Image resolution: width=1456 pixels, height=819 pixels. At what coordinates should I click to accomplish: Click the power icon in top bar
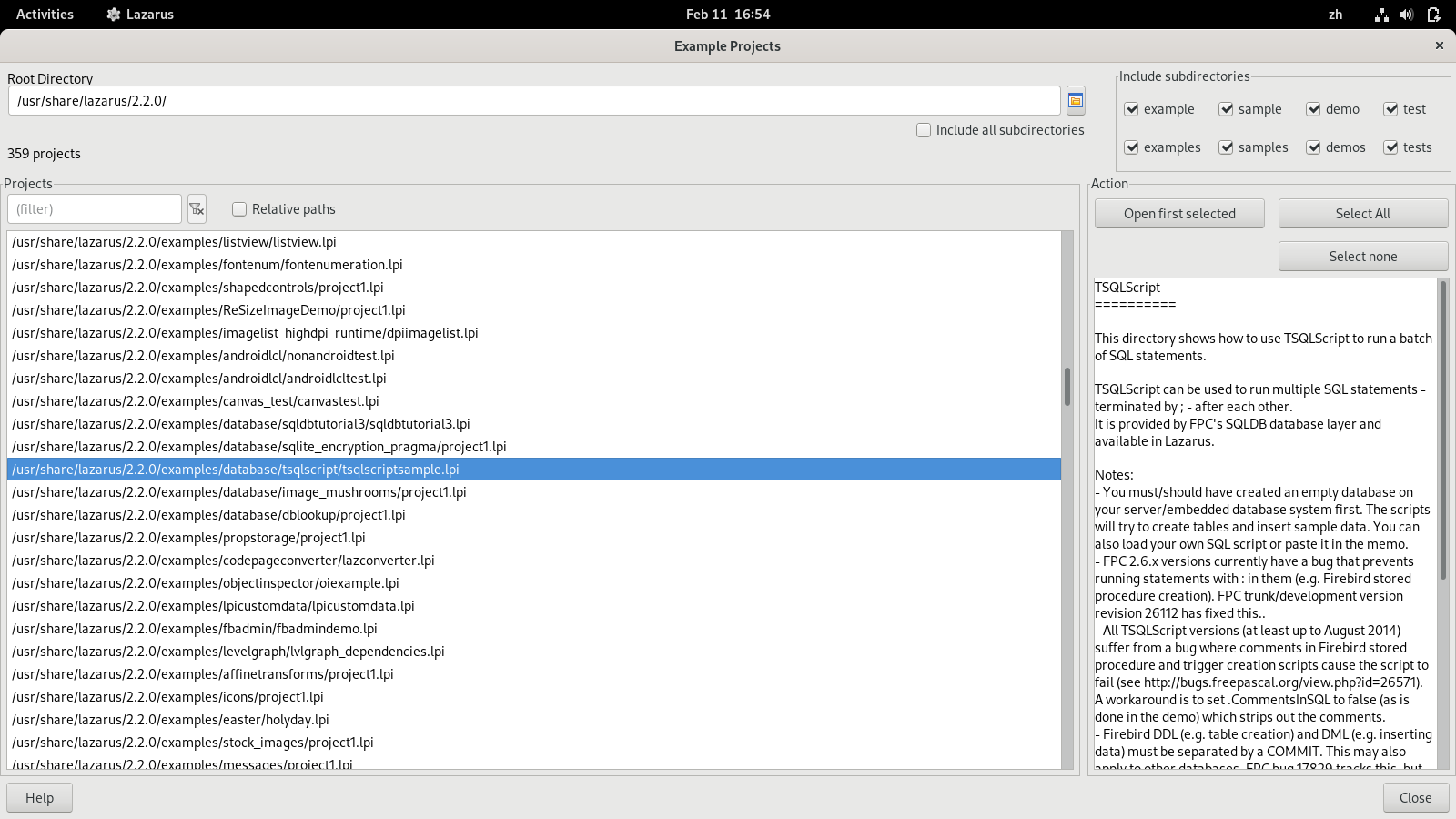(1433, 15)
